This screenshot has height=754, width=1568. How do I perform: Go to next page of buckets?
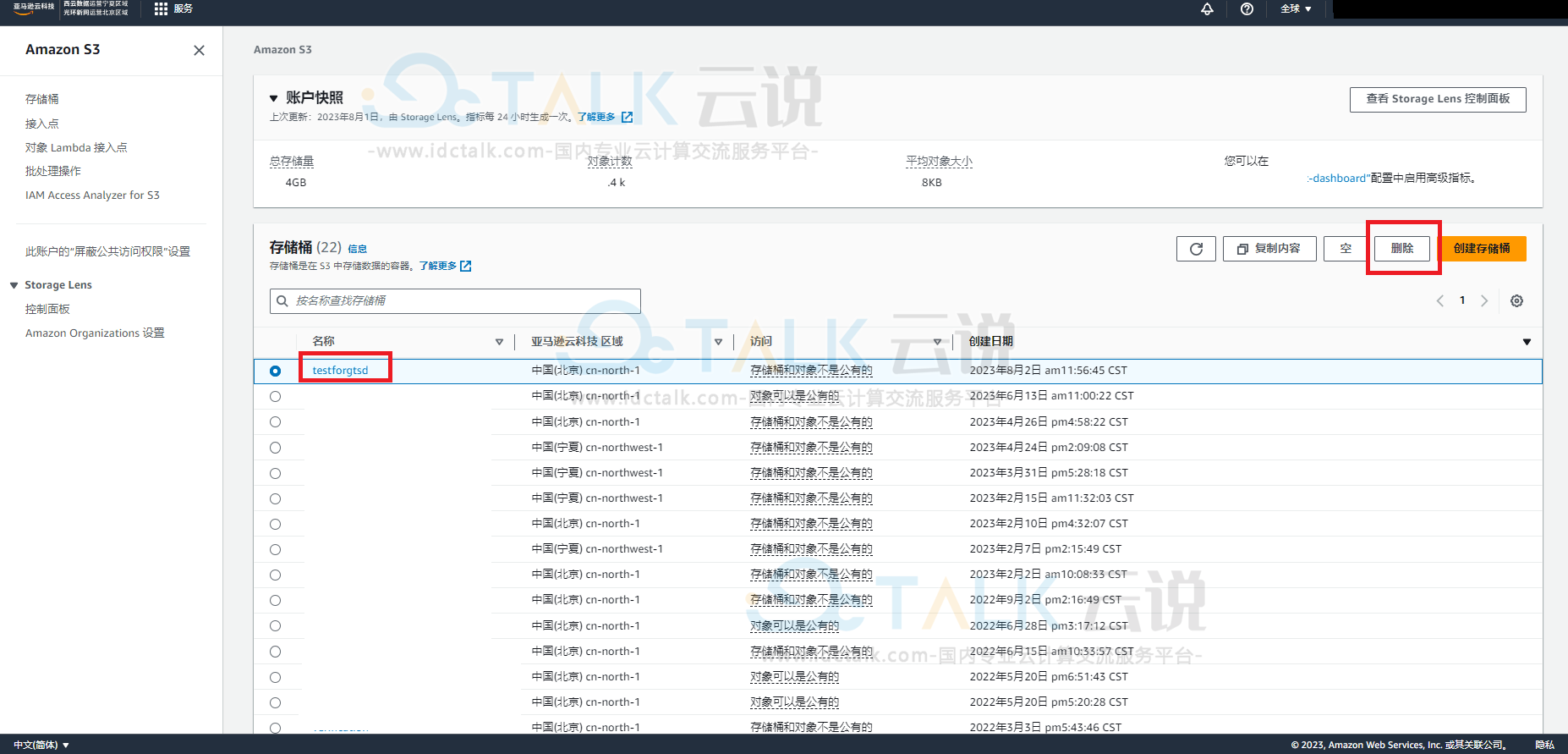[1484, 300]
